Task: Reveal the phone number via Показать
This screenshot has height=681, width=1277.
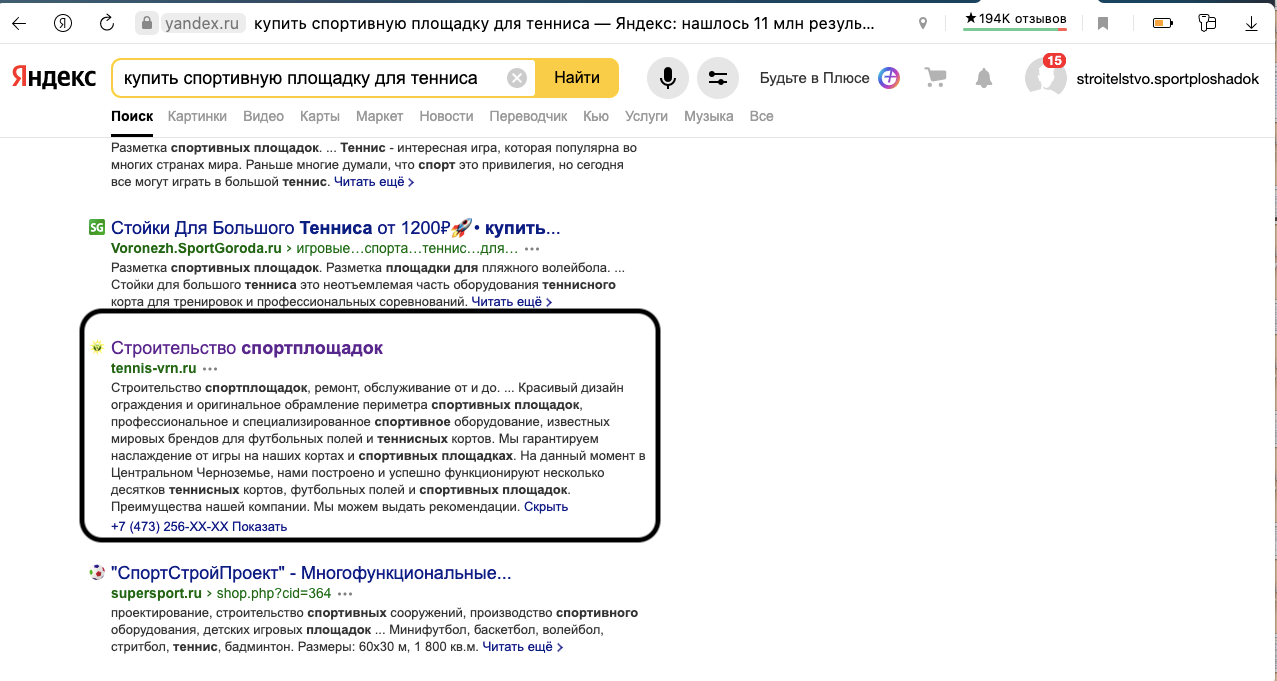Action: (261, 525)
